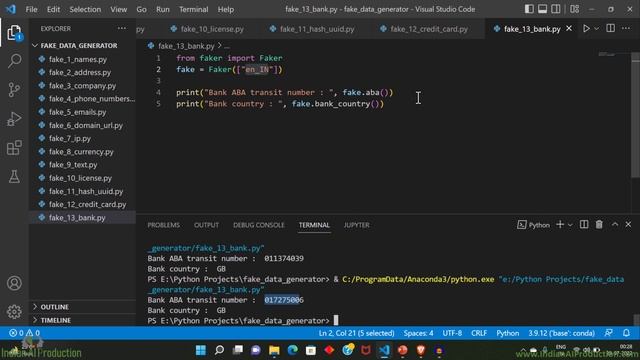Switch to the JUPYTER panel tab
The width and height of the screenshot is (640, 360).
coord(356,225)
